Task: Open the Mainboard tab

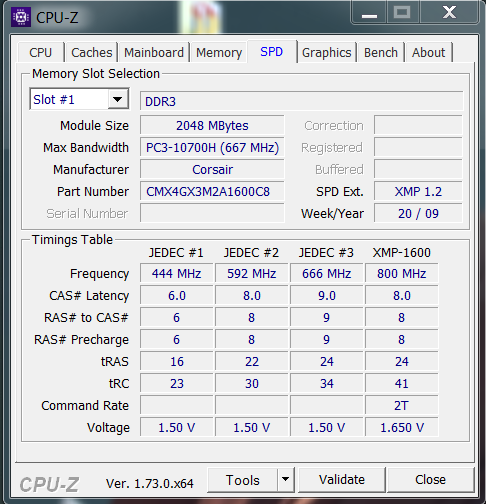Action: click(154, 52)
